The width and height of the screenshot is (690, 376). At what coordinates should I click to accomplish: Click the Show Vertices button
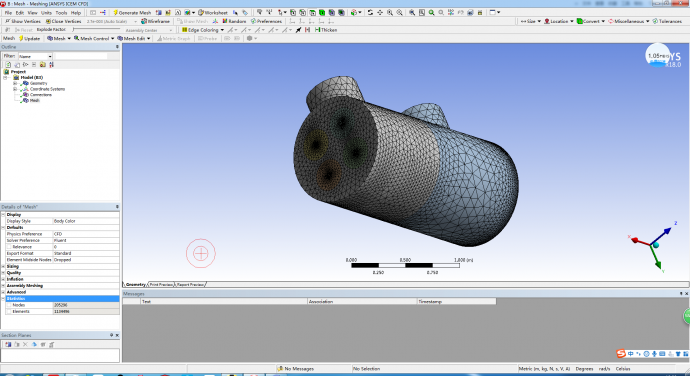(22, 21)
